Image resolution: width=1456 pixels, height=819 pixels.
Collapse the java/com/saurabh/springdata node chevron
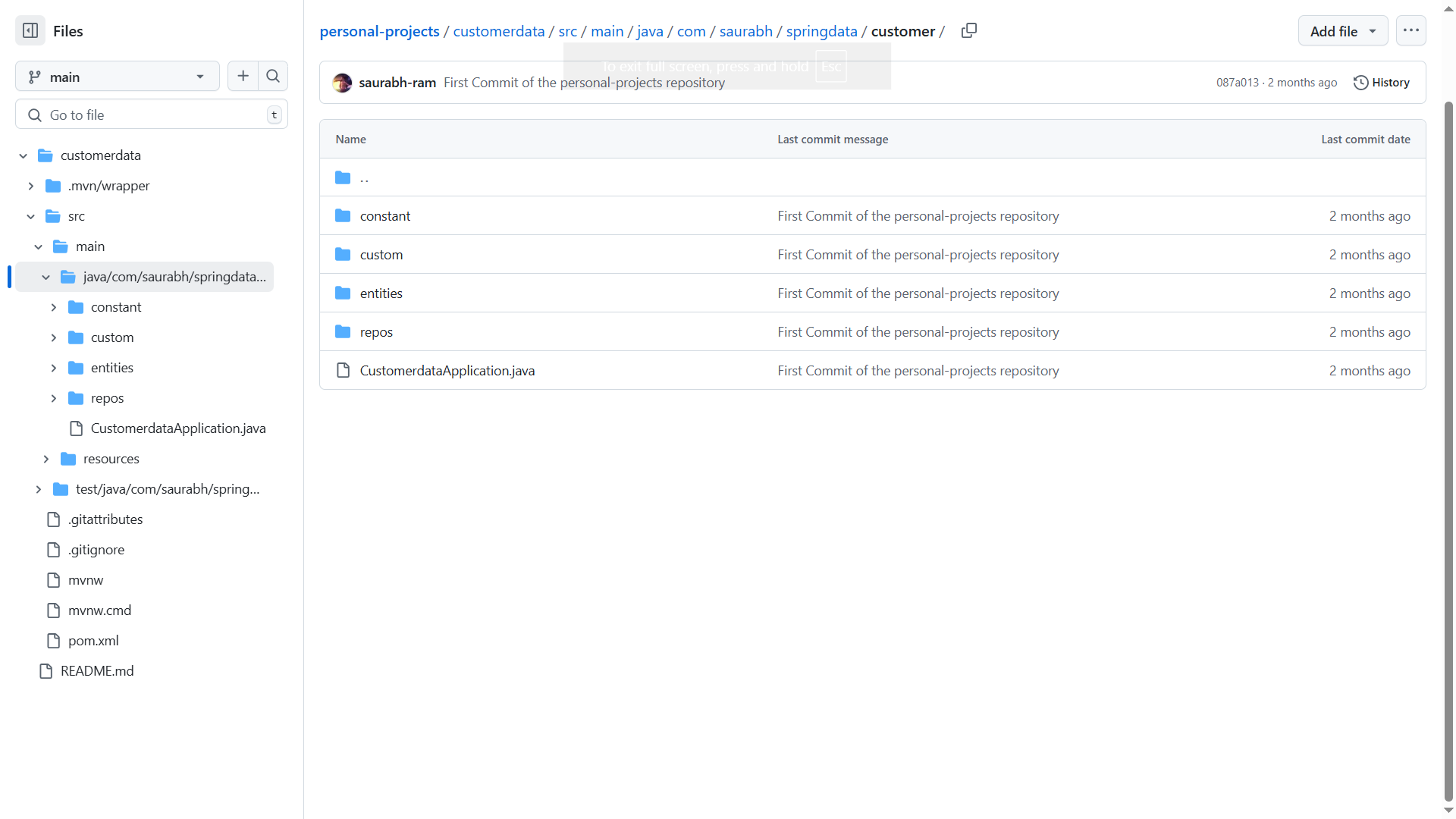click(x=46, y=277)
